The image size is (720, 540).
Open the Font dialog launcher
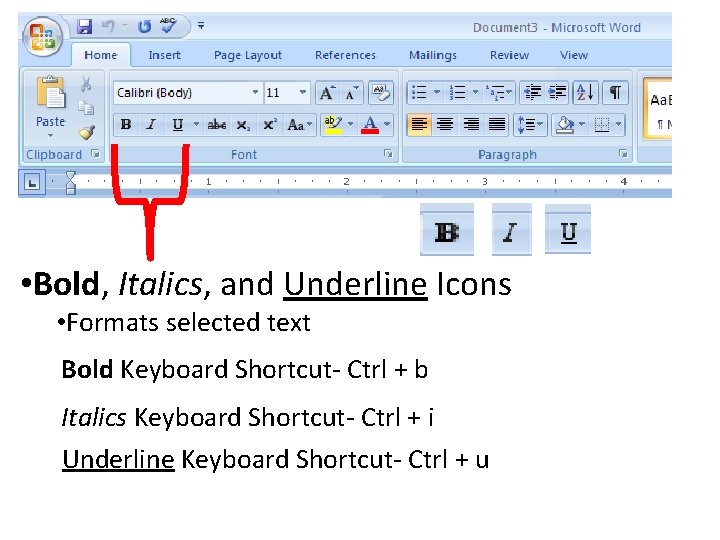(388, 154)
